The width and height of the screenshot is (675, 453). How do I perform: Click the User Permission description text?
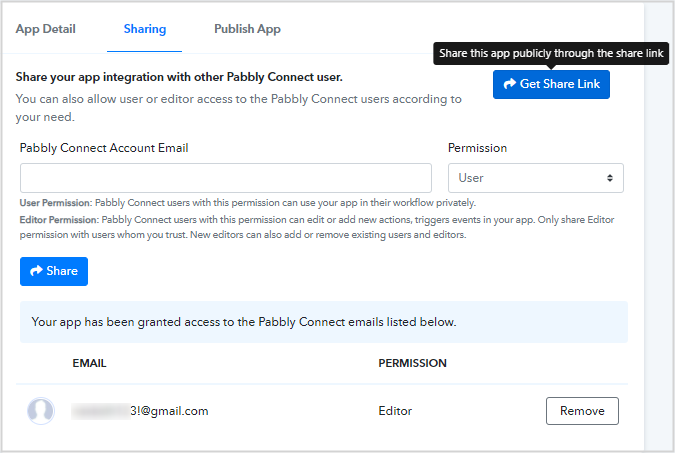[x=248, y=203]
